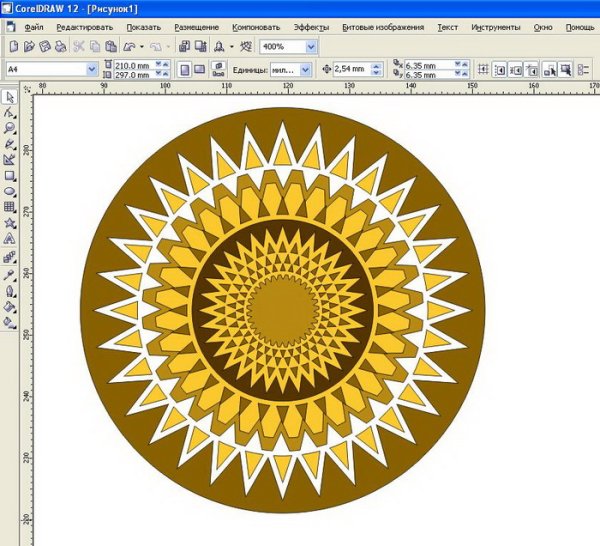Open the zoom level 400% dropdown
Image resolution: width=600 pixels, height=546 pixels.
tap(312, 47)
